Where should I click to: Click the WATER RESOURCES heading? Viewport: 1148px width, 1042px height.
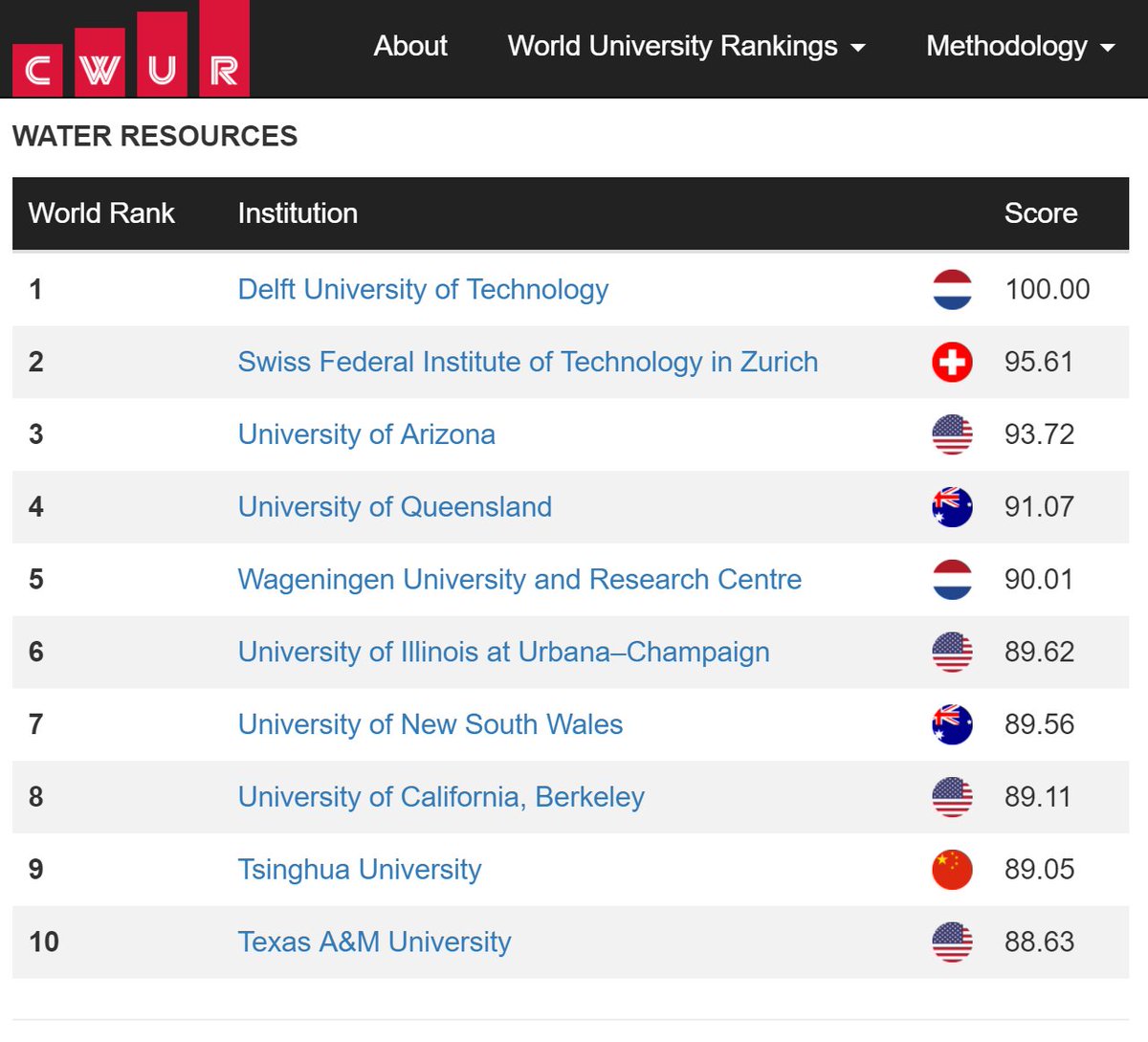coord(155,136)
